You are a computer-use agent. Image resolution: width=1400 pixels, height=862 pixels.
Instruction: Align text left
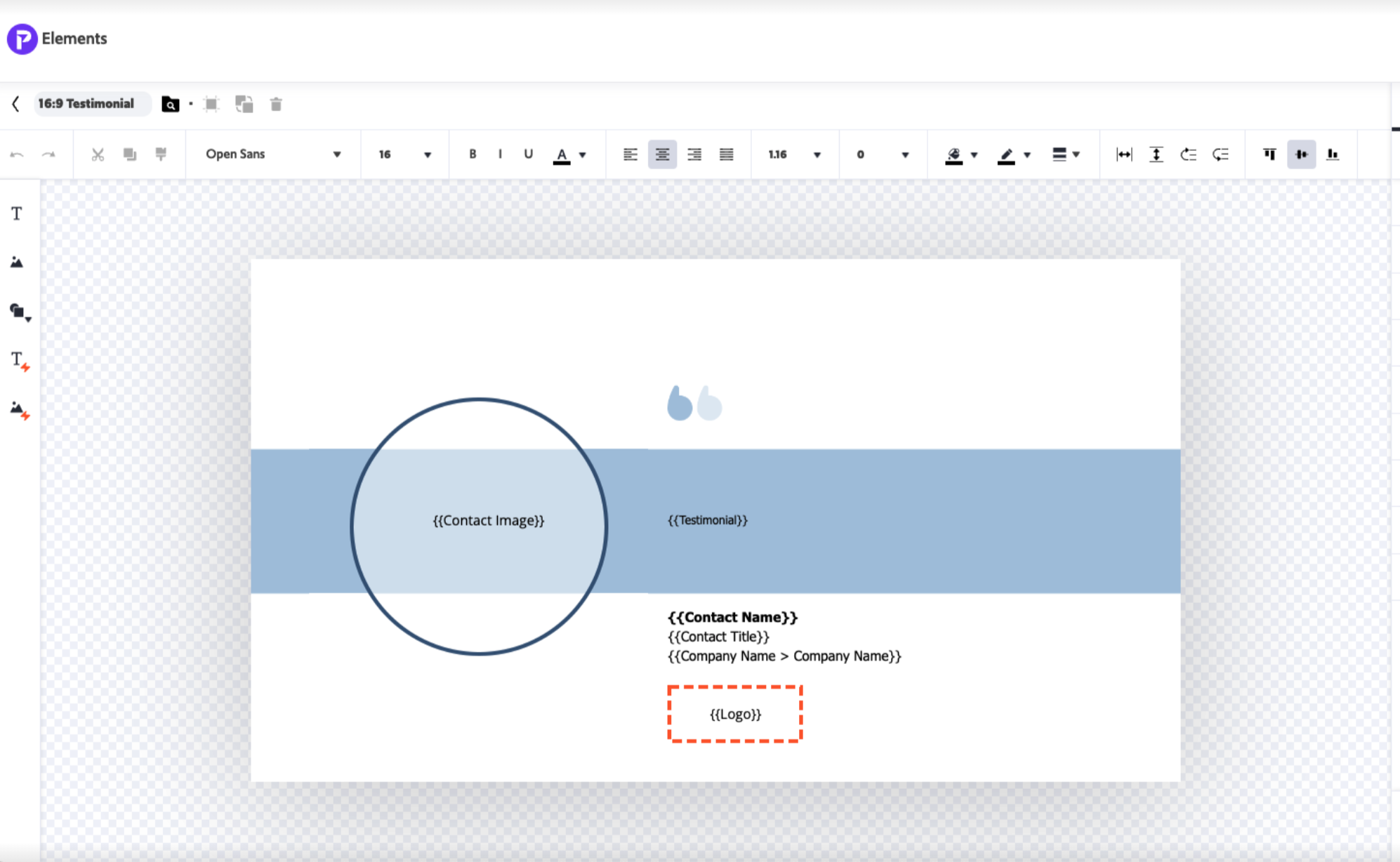630,154
